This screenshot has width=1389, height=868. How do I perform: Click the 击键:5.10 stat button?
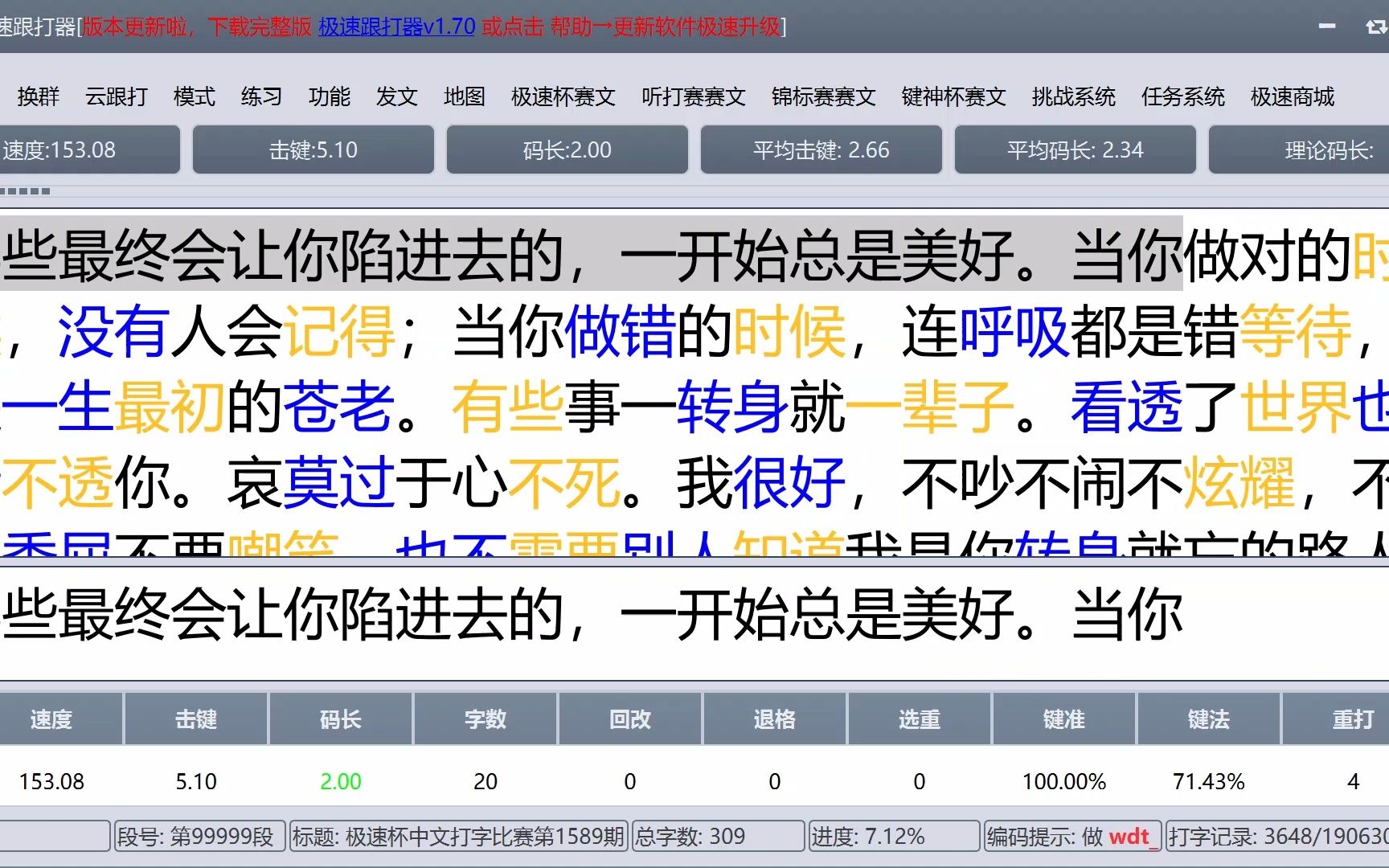pos(313,149)
